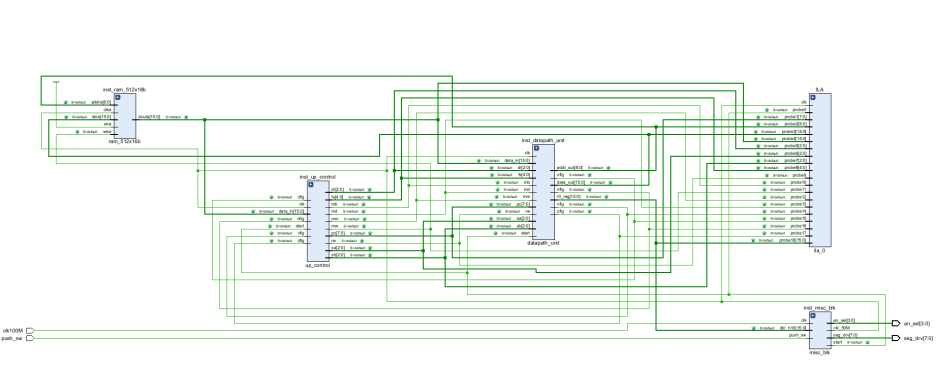
Task: Click debug icon beside ILA probe0
Action: (x=766, y=110)
